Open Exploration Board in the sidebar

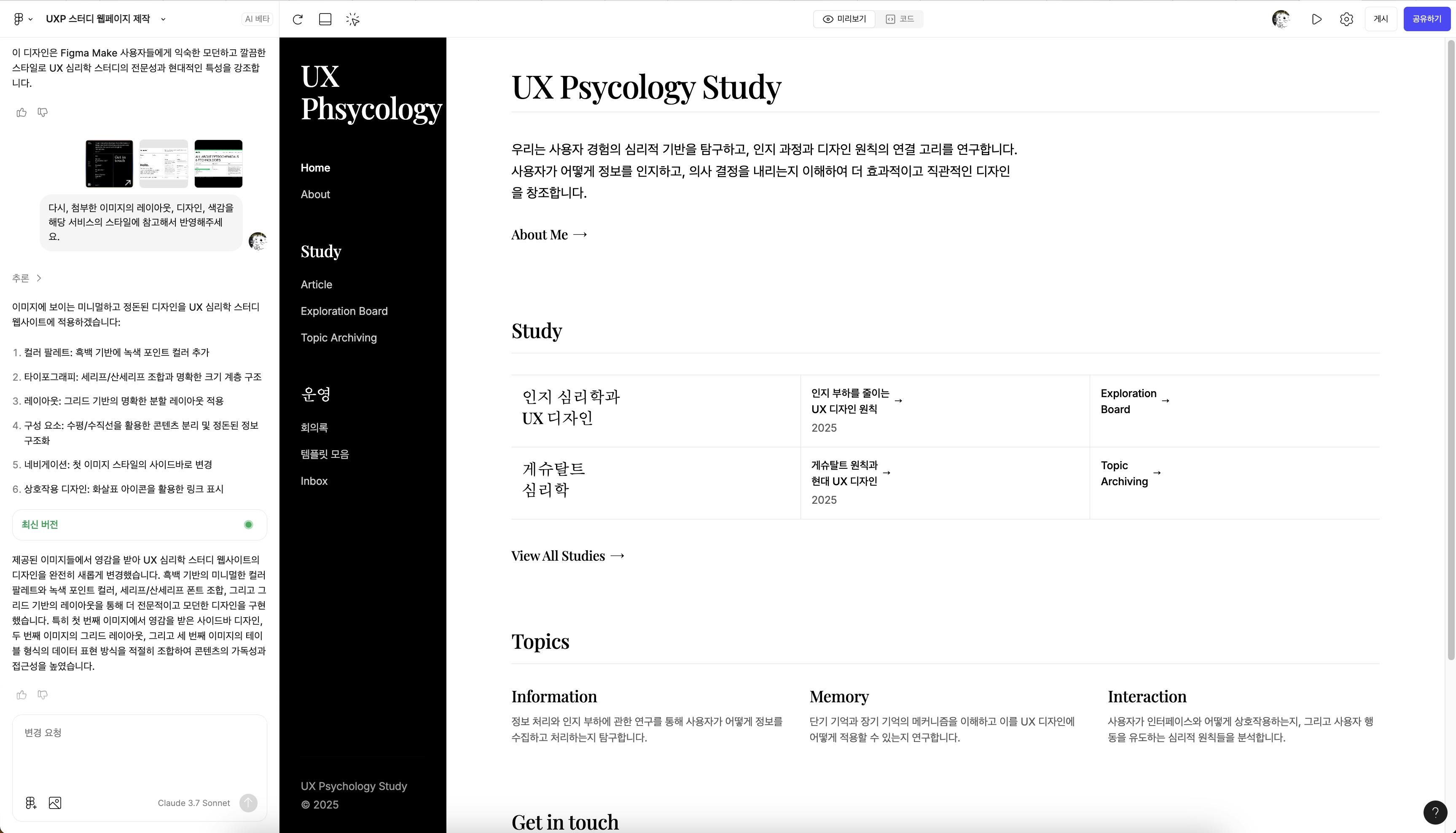[x=344, y=311]
